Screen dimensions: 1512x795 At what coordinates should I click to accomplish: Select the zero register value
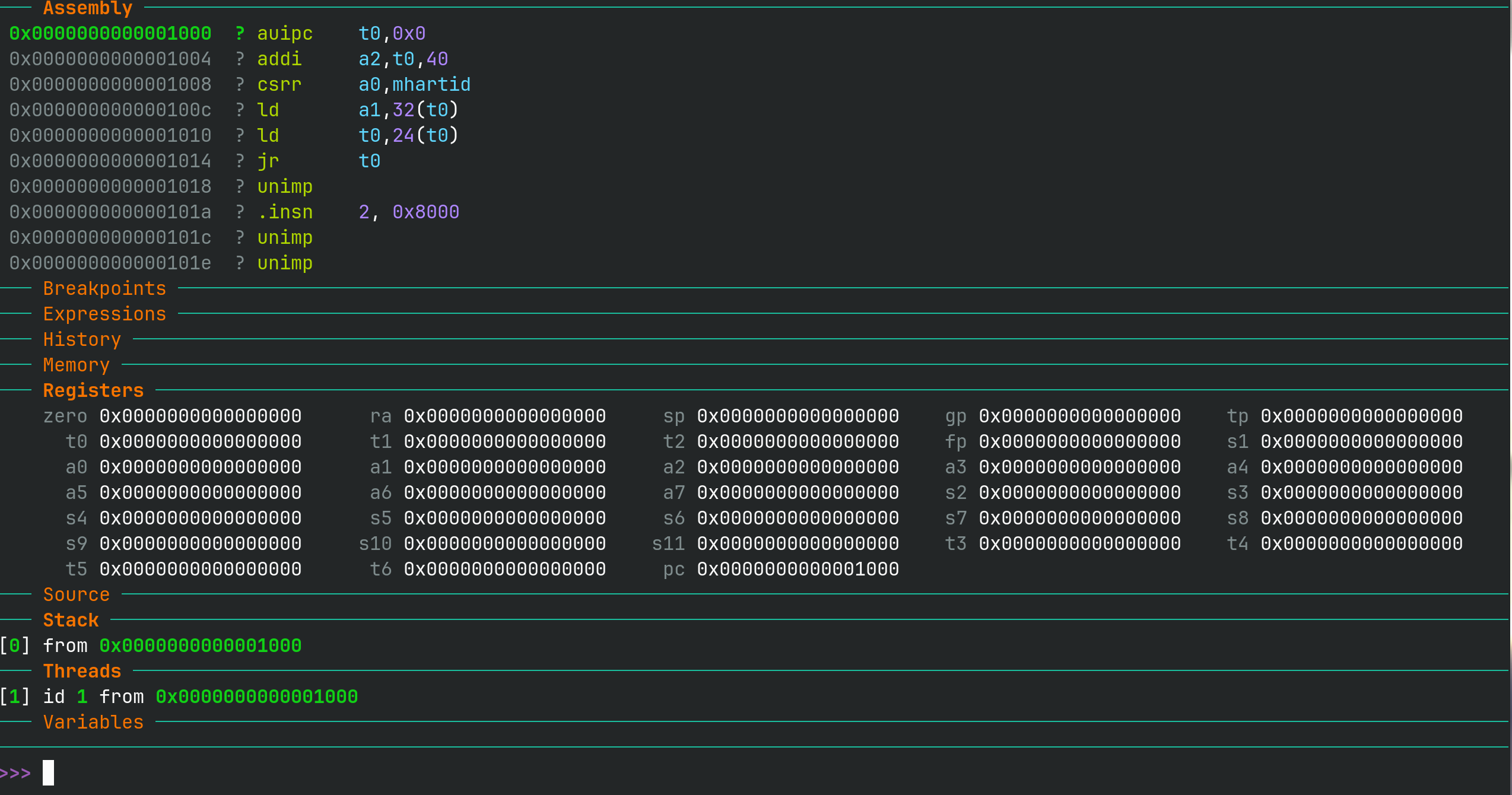(200, 415)
